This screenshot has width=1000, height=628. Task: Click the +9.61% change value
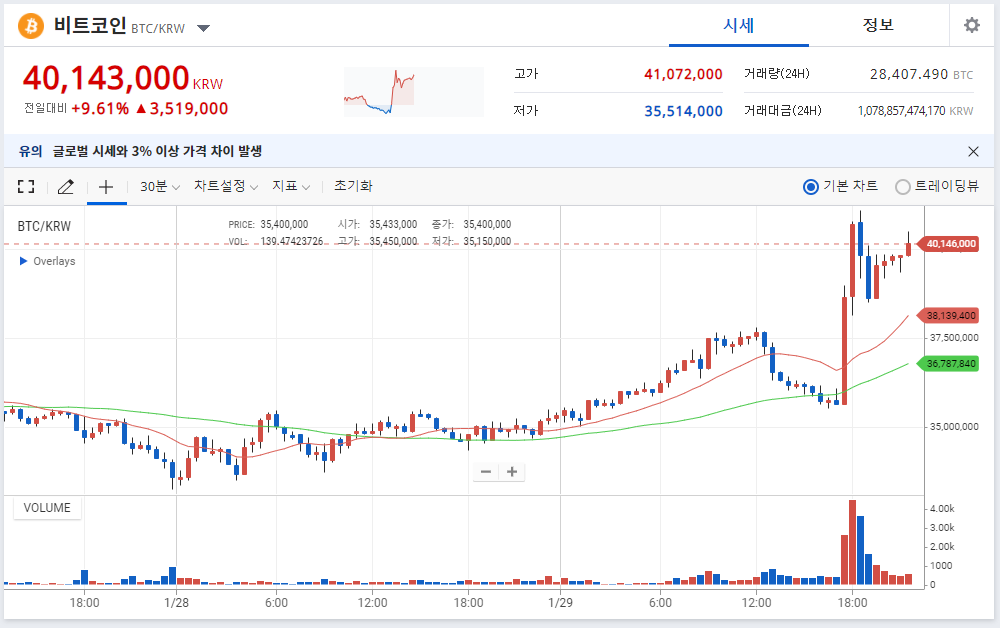[100, 108]
